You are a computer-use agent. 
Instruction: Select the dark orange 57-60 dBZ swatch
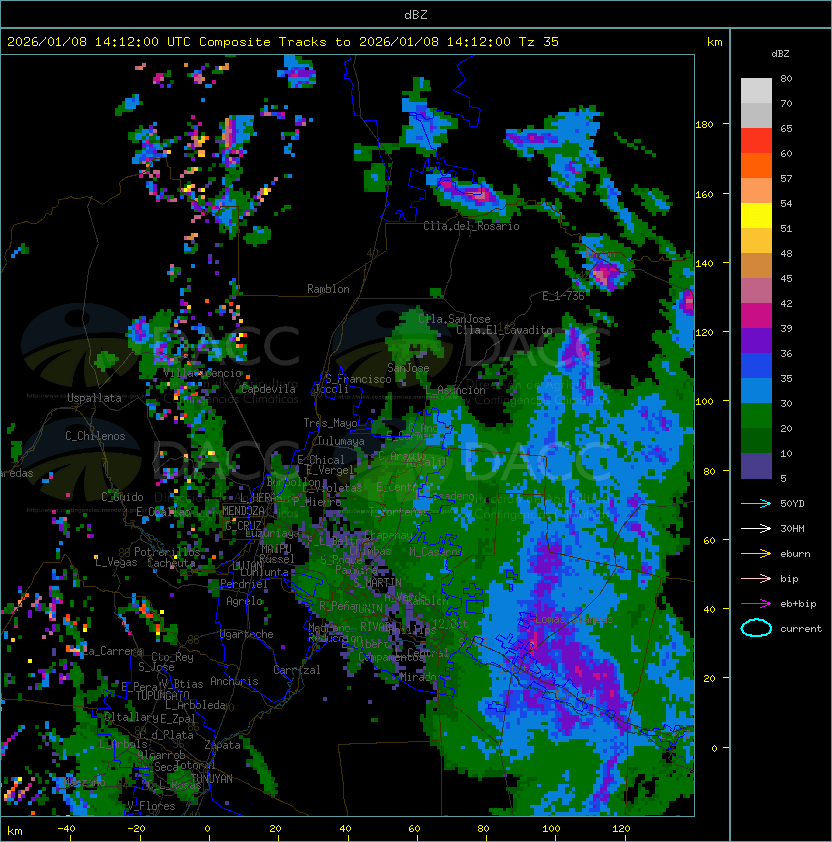(756, 166)
